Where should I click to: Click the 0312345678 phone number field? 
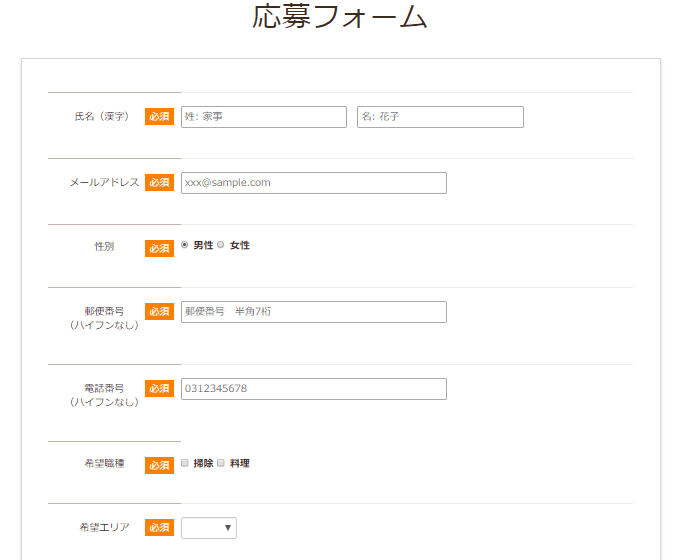pyautogui.click(x=314, y=389)
